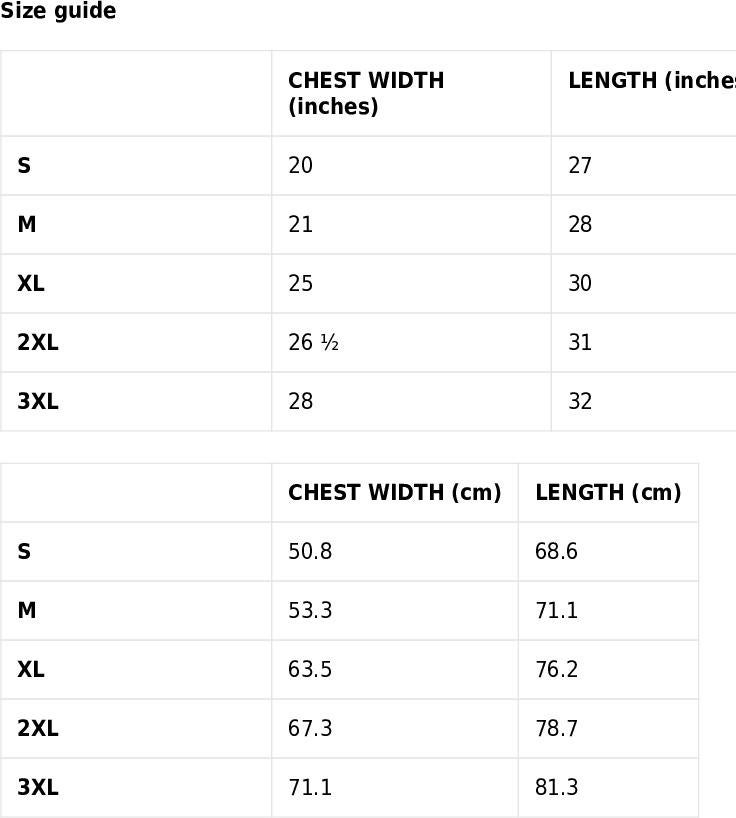The image size is (736, 818).
Task: Click the length value 30 for XL
Action: pos(580,283)
